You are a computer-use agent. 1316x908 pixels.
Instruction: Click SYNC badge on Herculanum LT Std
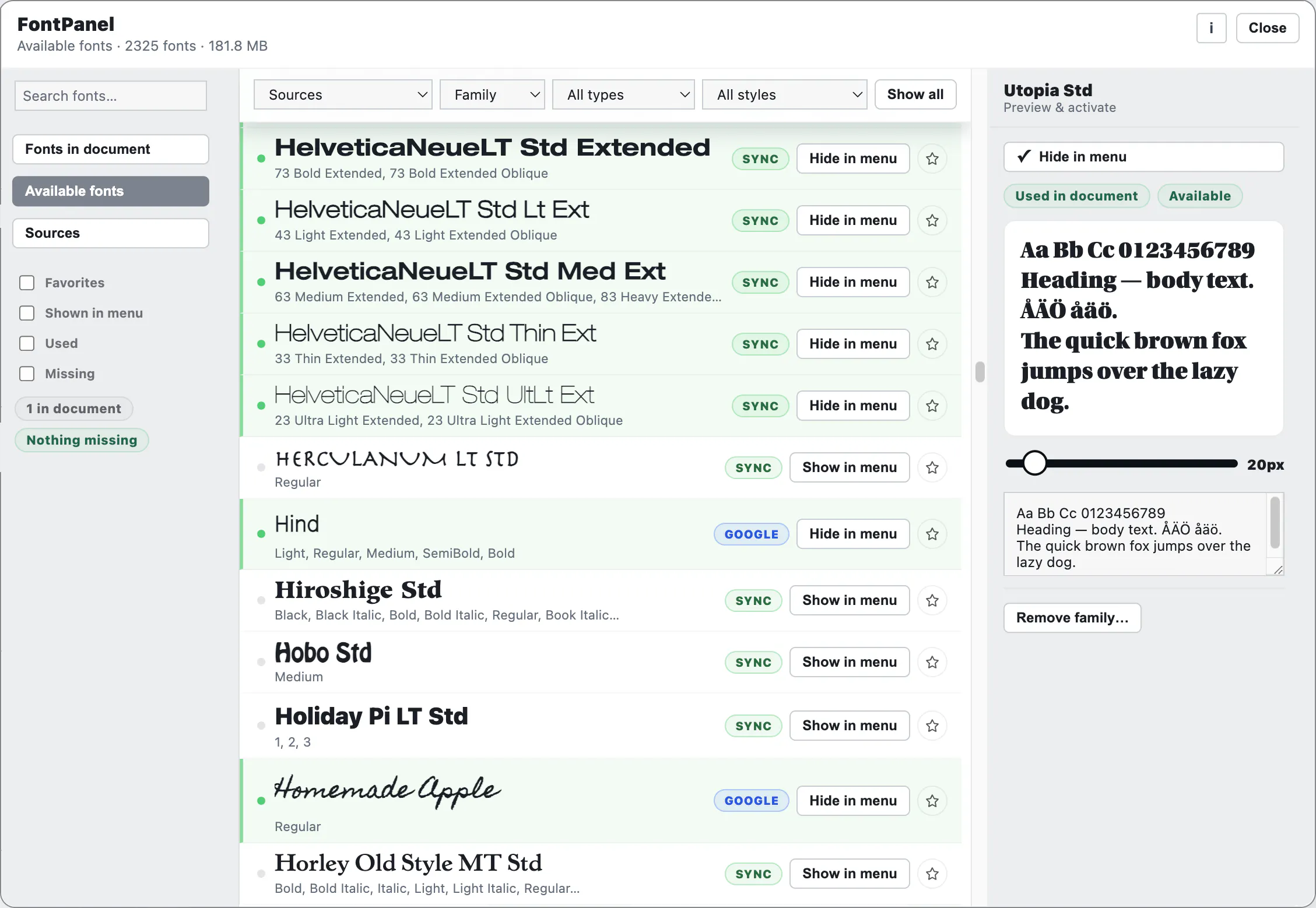pos(753,467)
